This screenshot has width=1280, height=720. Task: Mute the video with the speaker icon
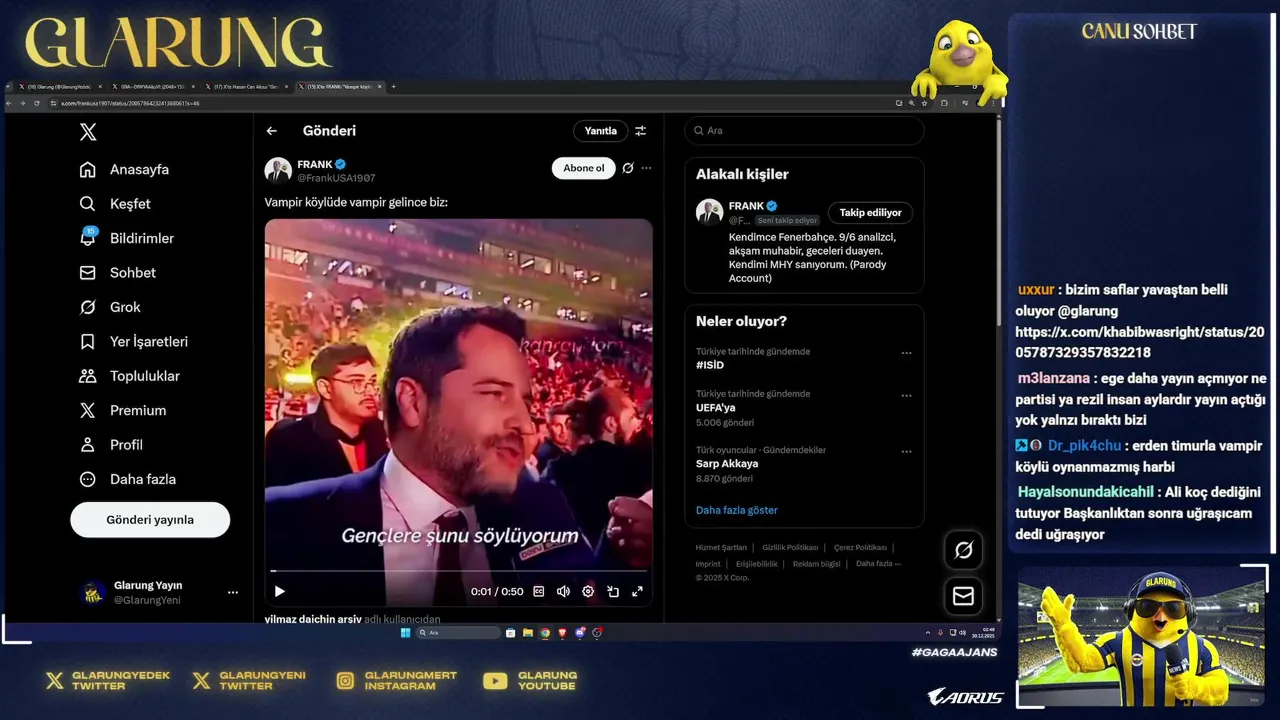[563, 592]
